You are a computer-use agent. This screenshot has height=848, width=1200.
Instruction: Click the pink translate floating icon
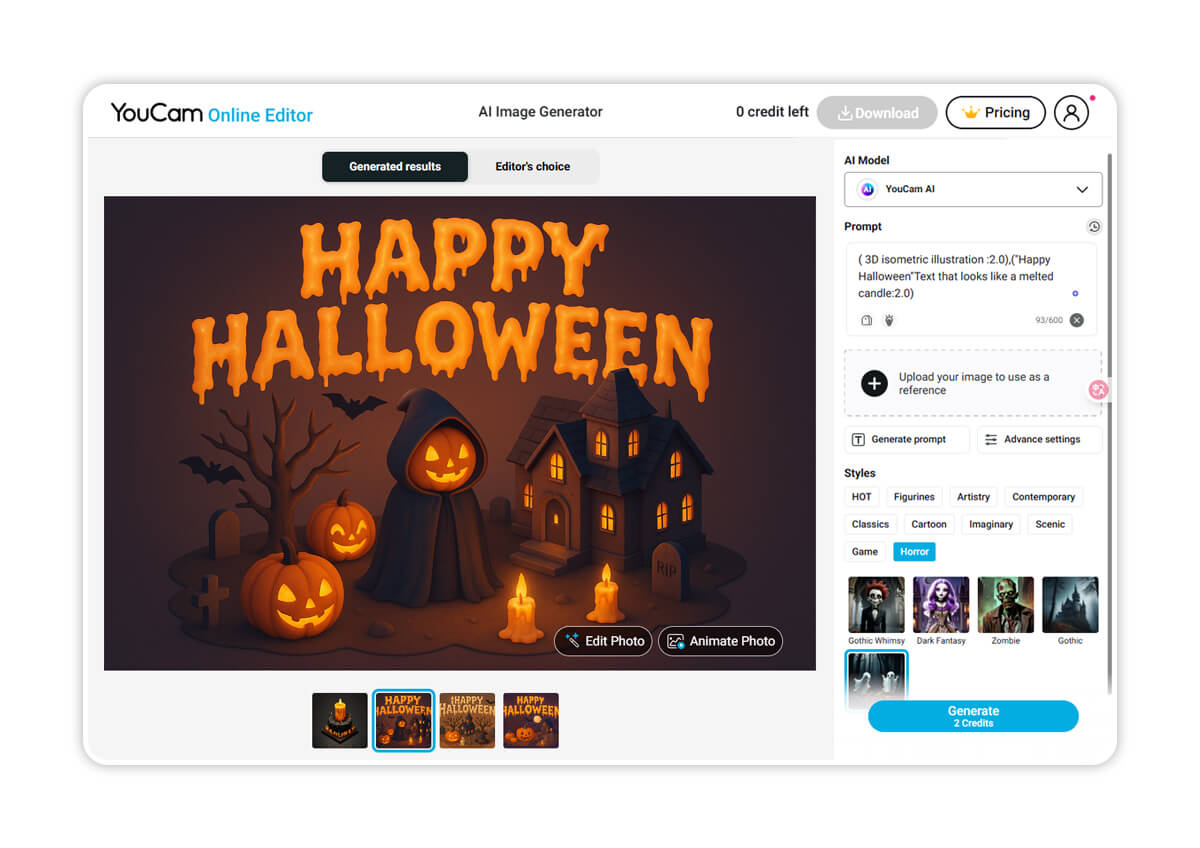click(x=1099, y=390)
